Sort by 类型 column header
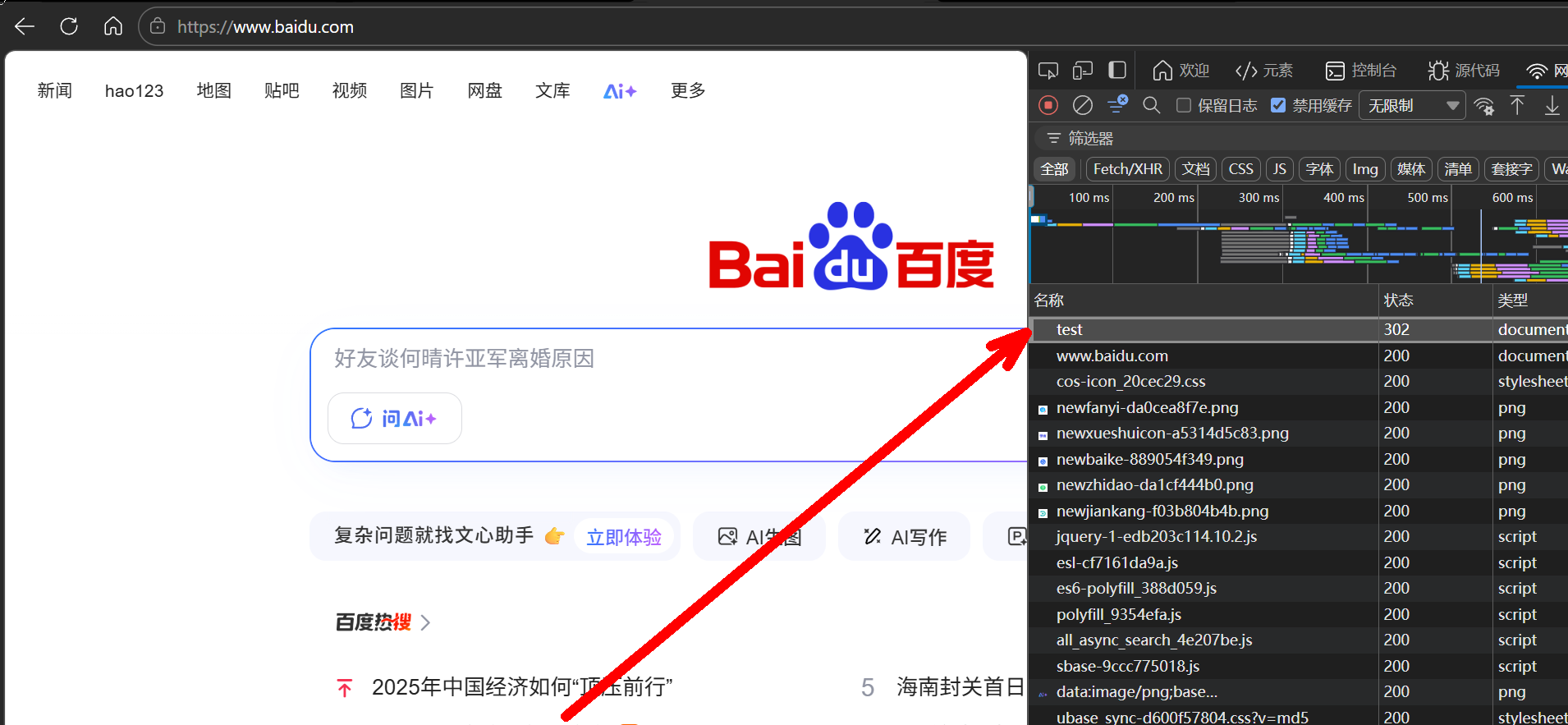This screenshot has height=725, width=1568. tap(1530, 301)
